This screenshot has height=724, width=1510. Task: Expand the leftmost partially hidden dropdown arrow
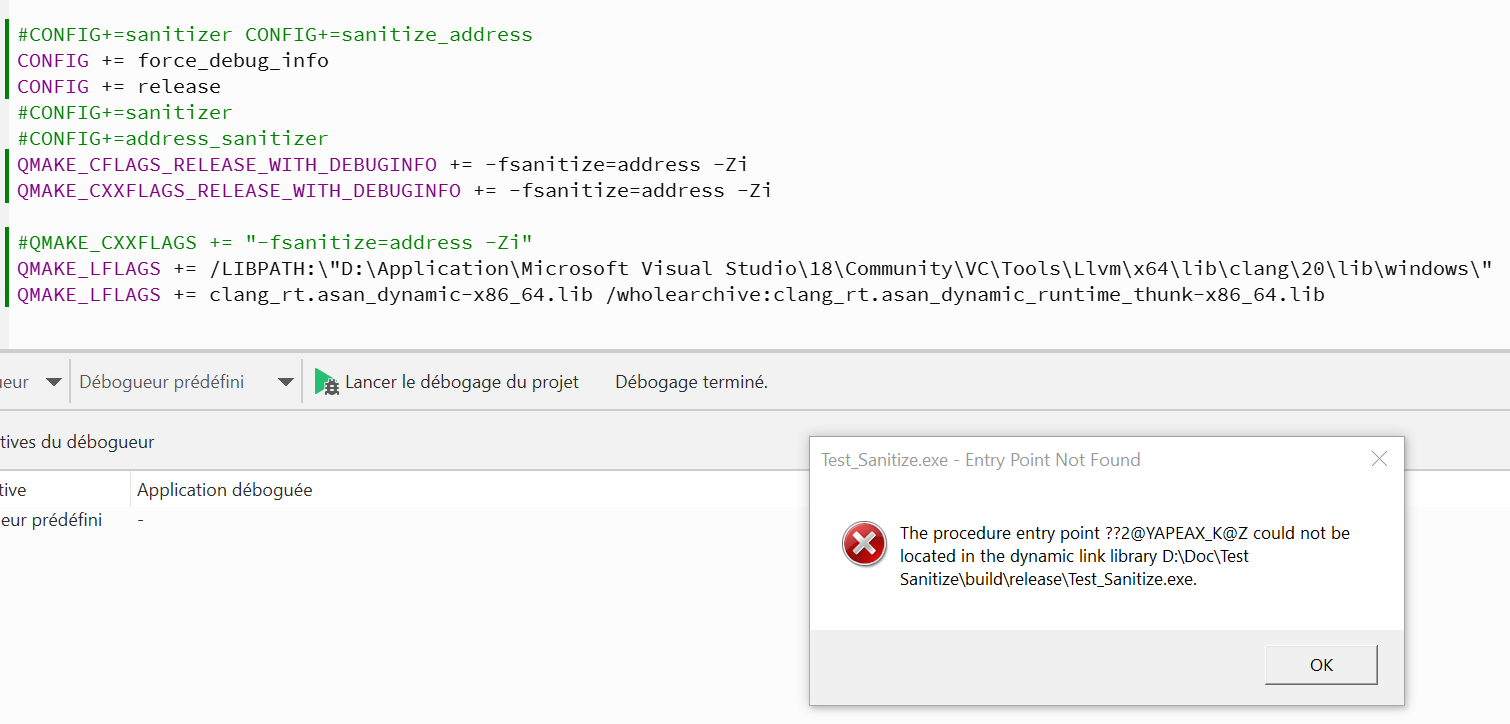[54, 382]
